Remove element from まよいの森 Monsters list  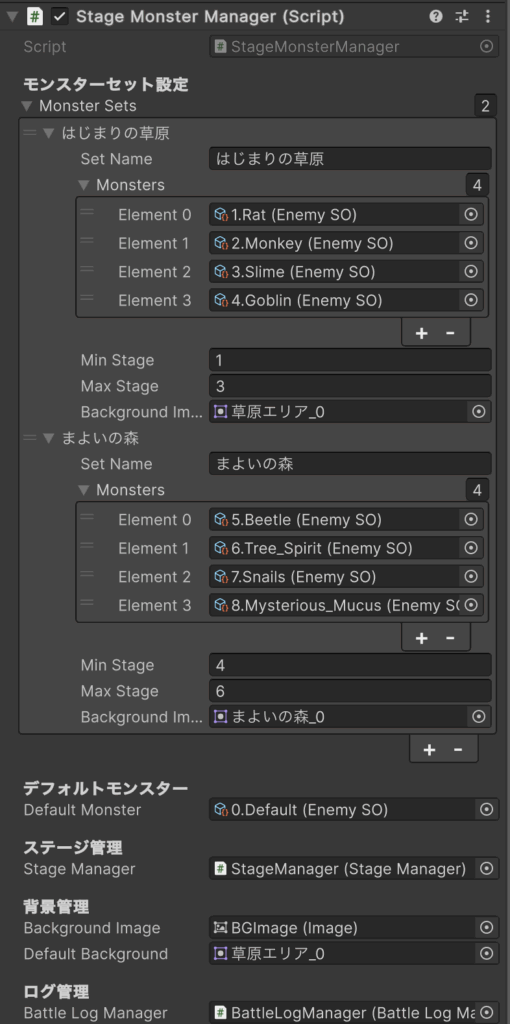click(450, 638)
